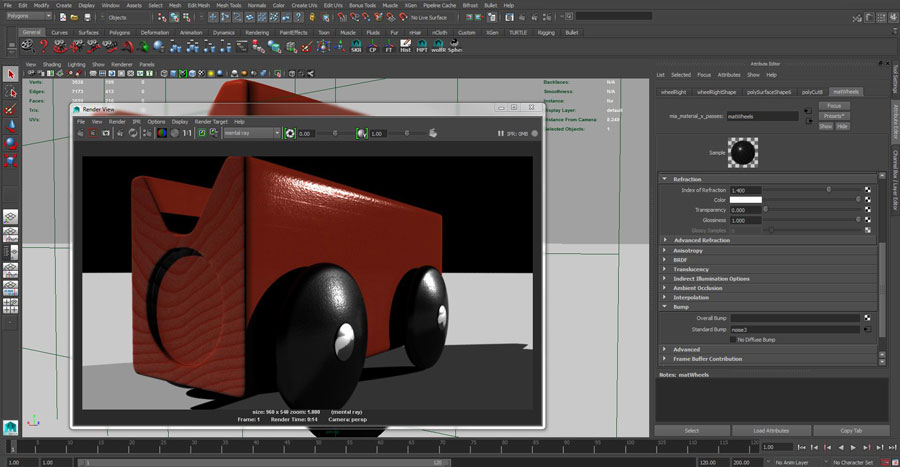Pick the Lasso select tool
Viewport: 900px width, 467px height.
tap(10, 92)
